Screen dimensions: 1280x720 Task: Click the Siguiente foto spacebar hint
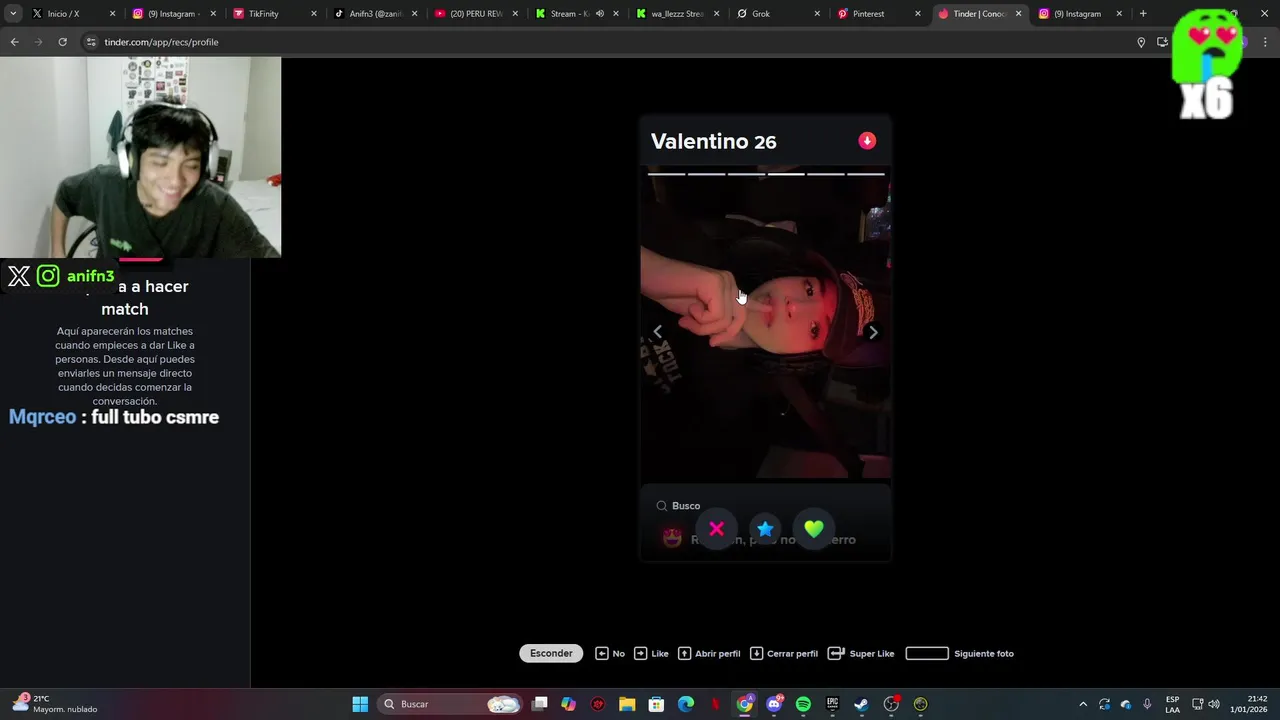[x=960, y=653]
